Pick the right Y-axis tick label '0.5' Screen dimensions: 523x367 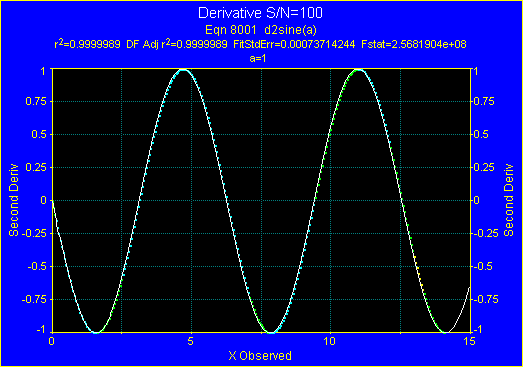pyautogui.click(x=481, y=134)
